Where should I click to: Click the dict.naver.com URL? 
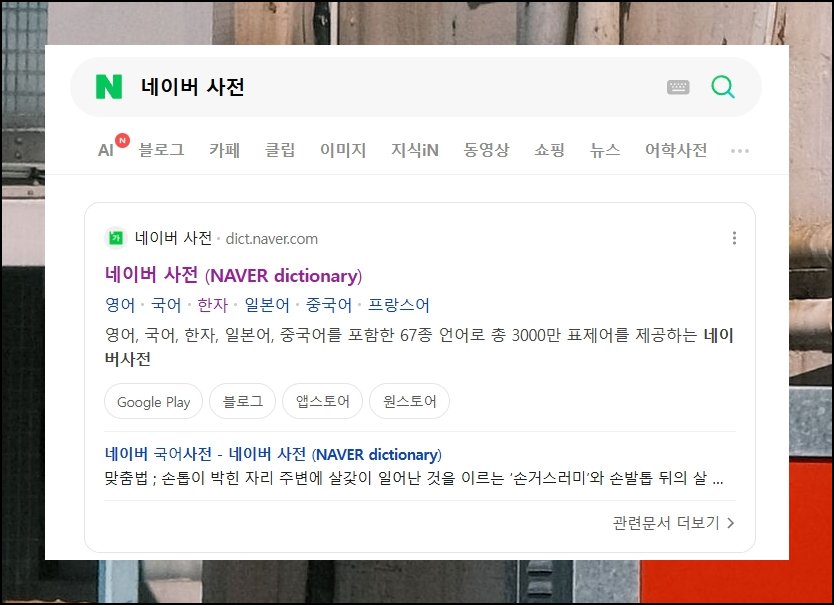coord(272,239)
